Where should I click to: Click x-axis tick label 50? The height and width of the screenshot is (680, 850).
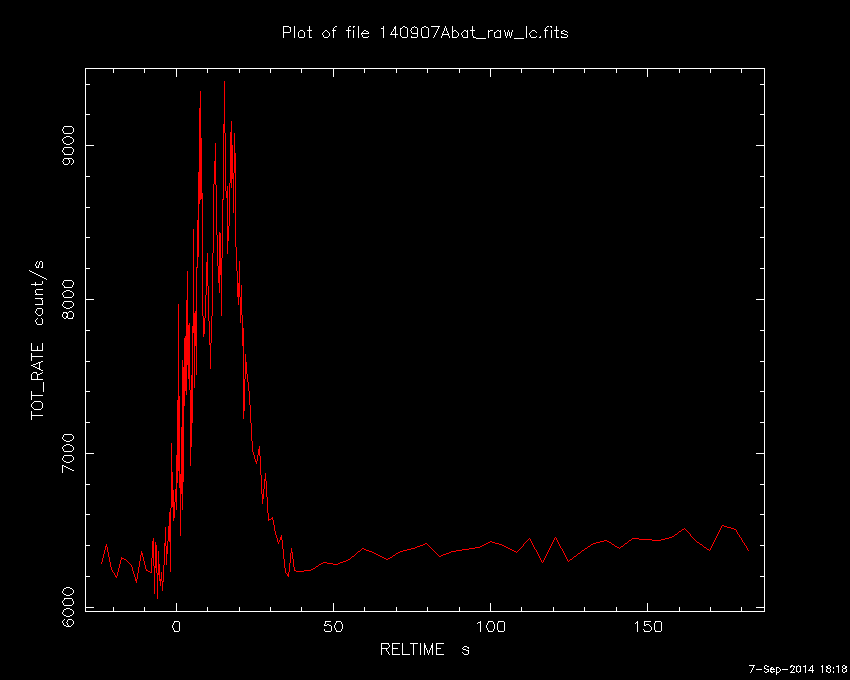point(333,627)
